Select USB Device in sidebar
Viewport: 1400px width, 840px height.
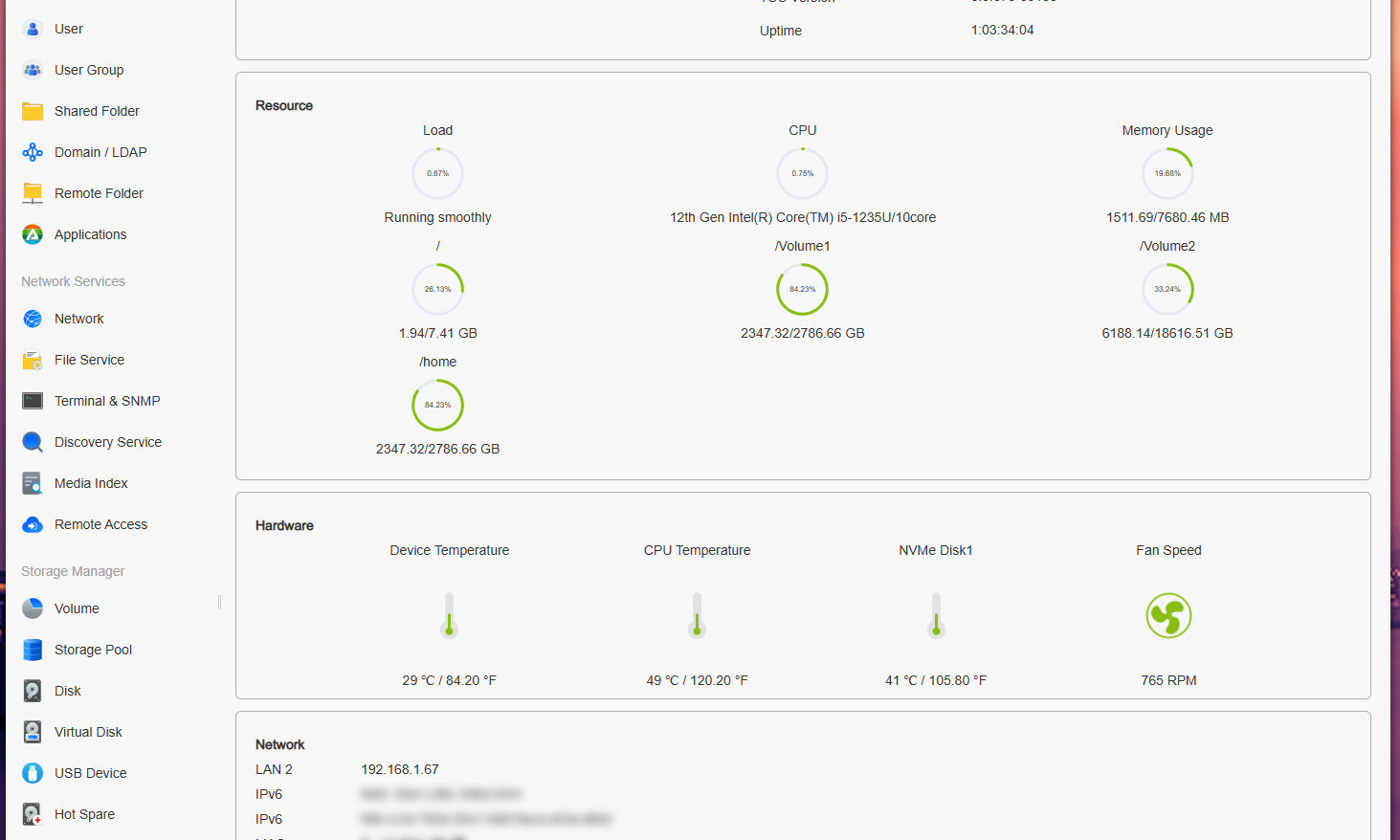pyautogui.click(x=90, y=773)
